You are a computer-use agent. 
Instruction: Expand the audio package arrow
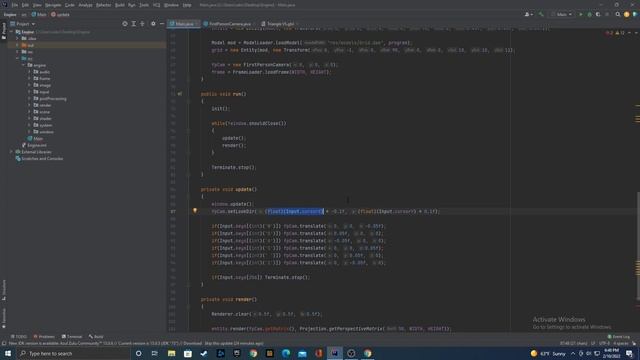pos(29,72)
